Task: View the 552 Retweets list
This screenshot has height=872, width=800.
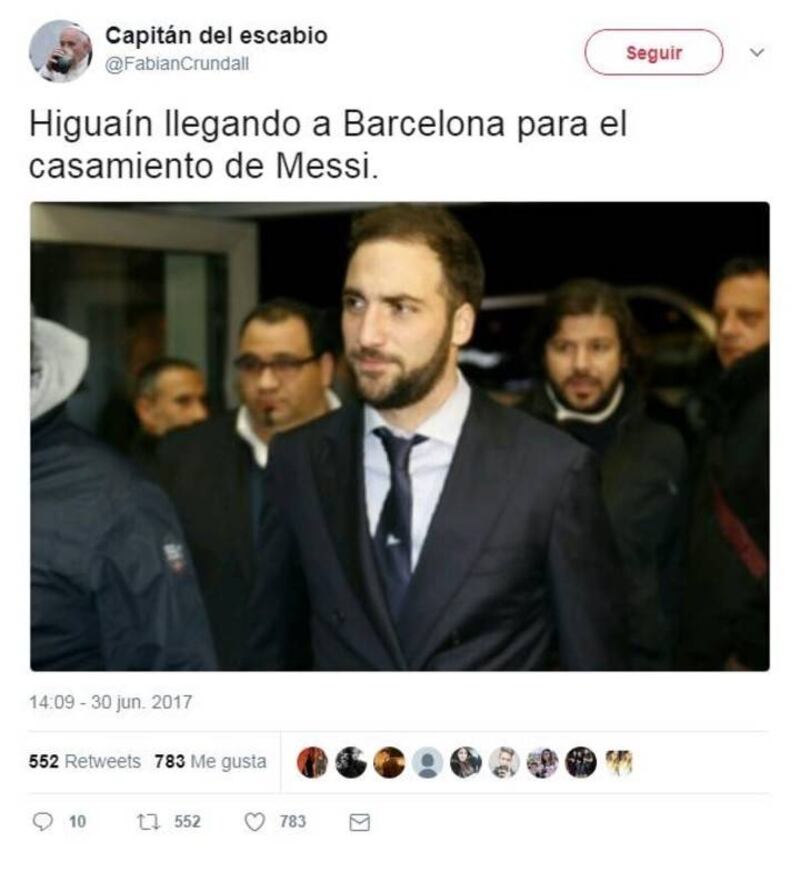Action: (85, 761)
